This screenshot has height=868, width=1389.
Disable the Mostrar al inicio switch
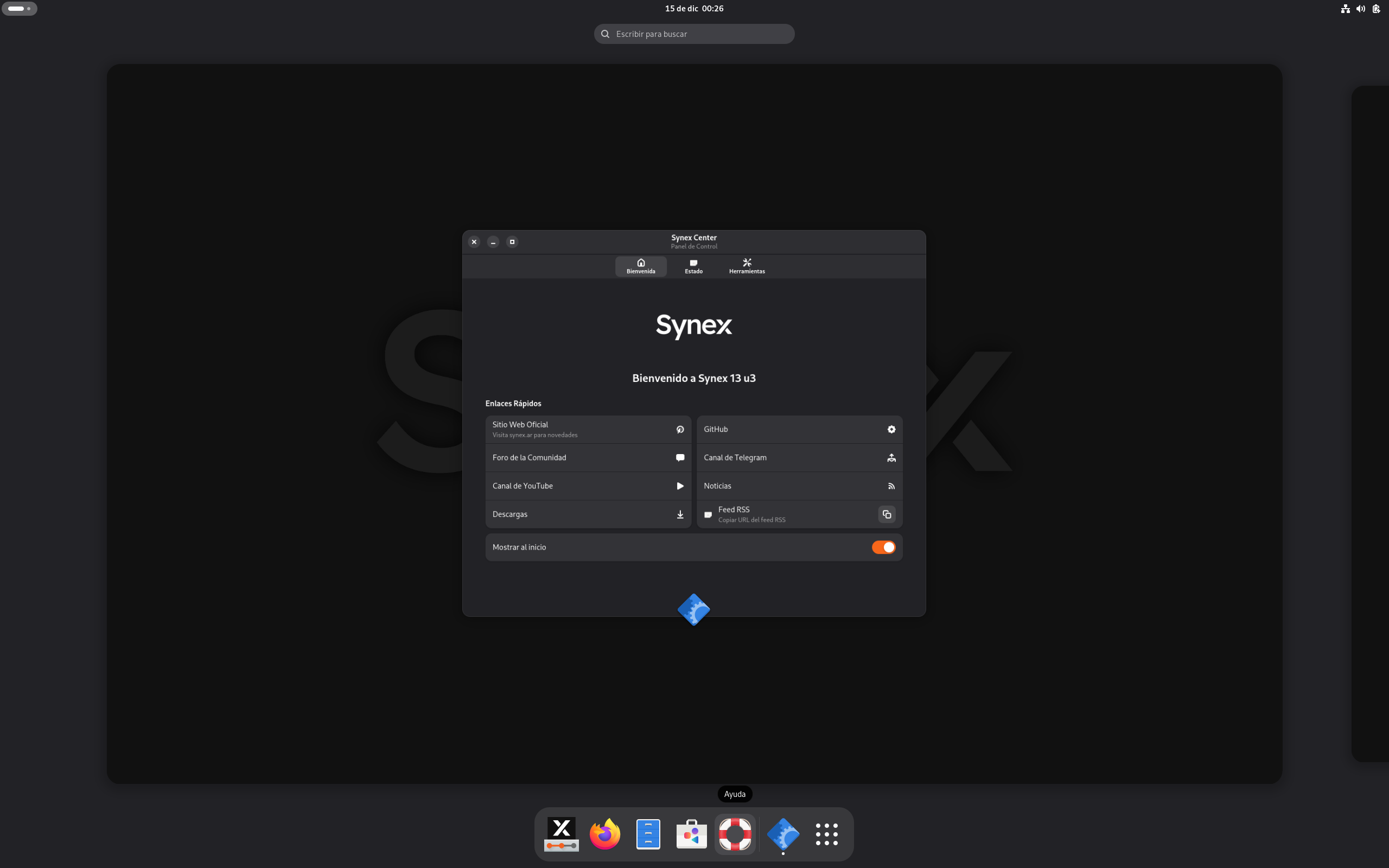883,547
